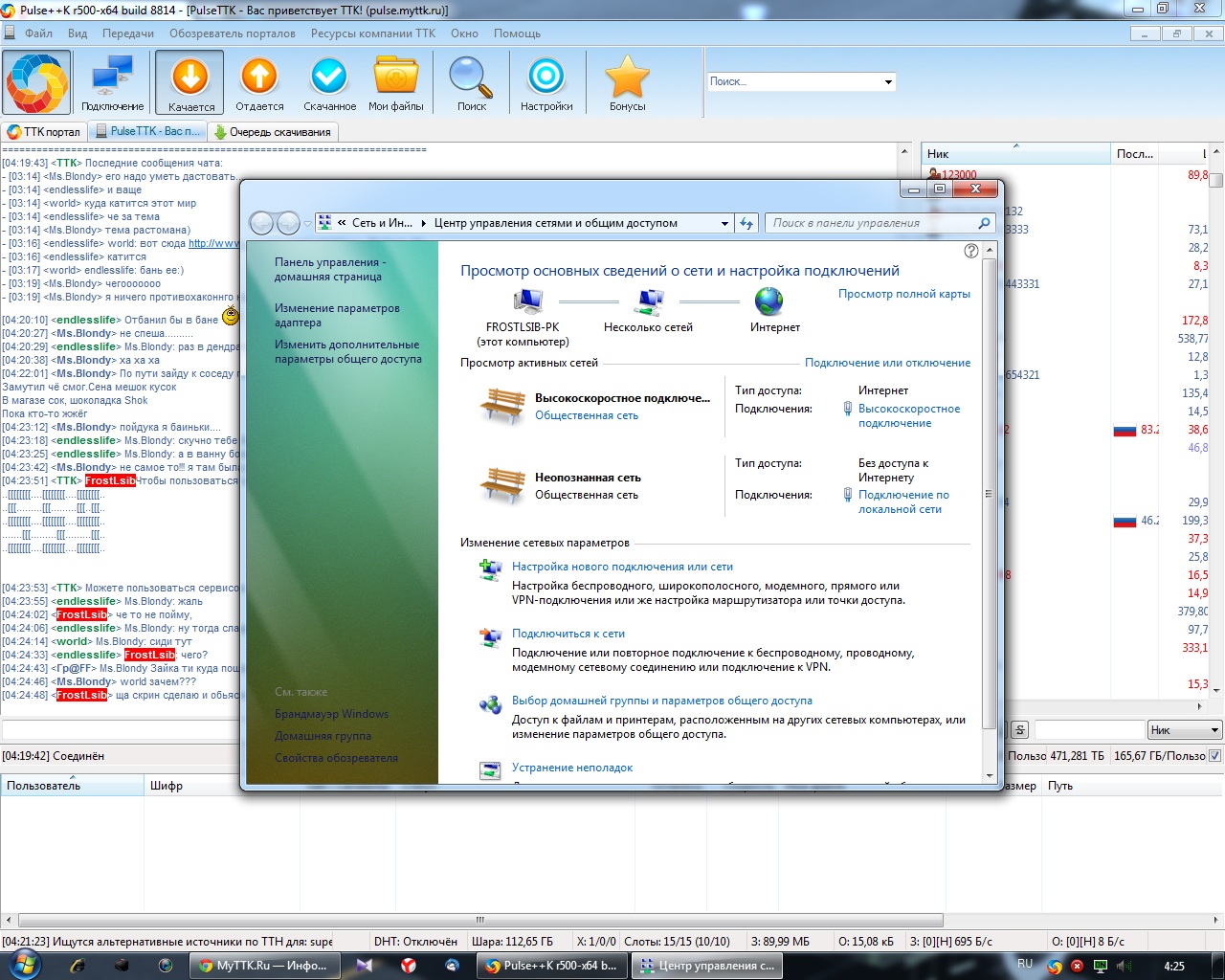1225x980 pixels.
Task: Refresh the Control Panel address bar
Action: point(746,223)
